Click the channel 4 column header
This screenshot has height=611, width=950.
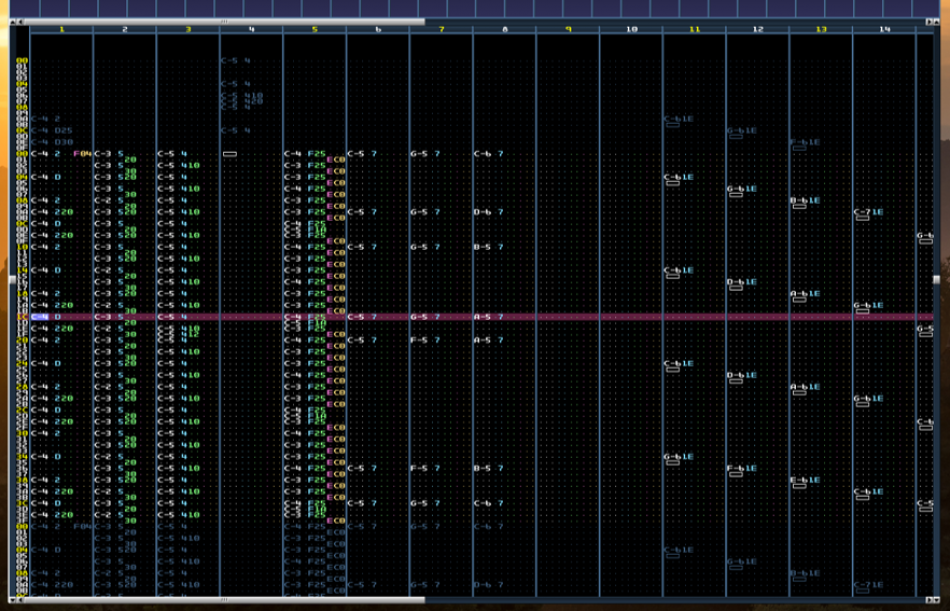[251, 30]
